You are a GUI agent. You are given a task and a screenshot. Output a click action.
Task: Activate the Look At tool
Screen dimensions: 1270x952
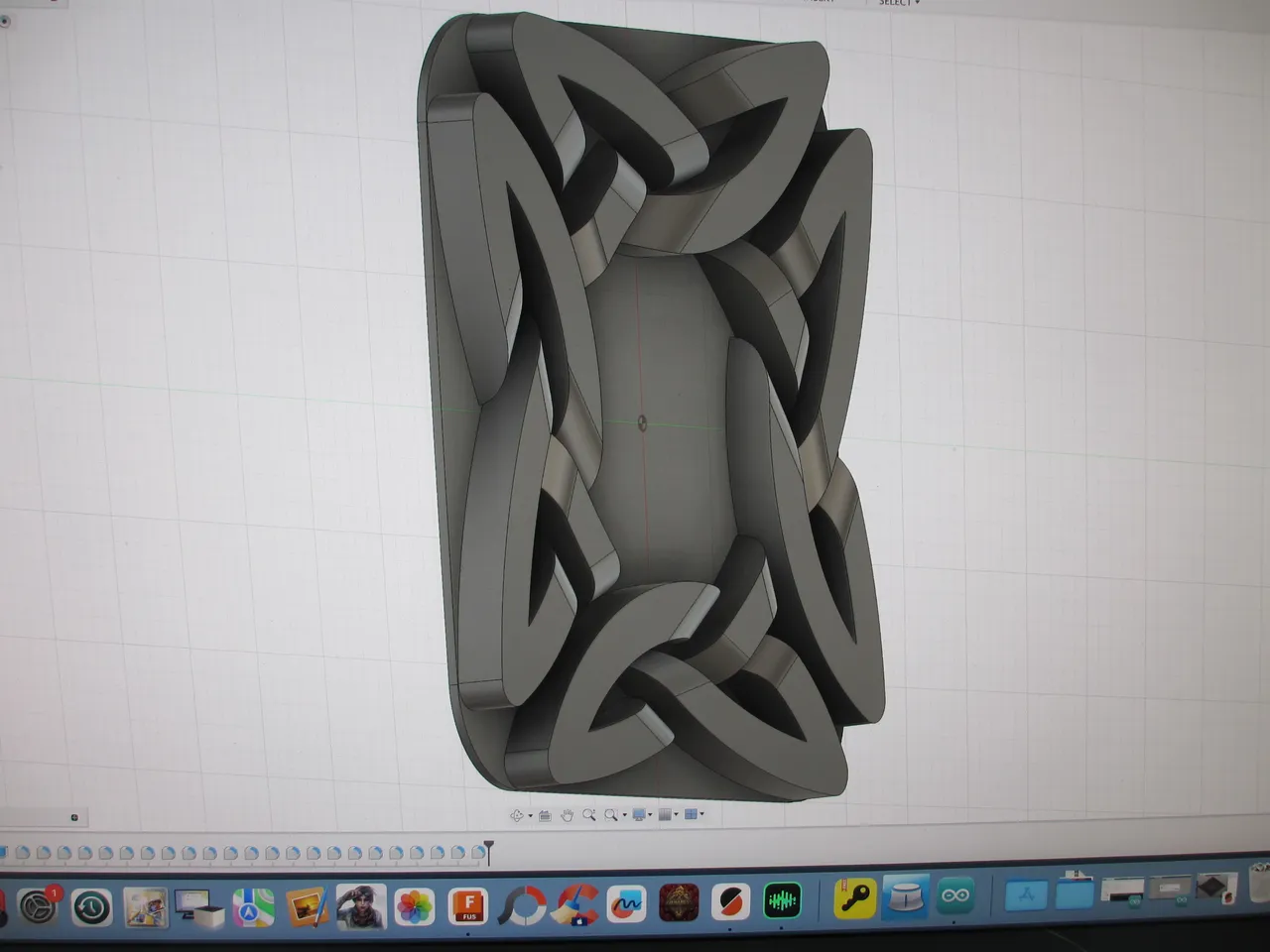[545, 815]
